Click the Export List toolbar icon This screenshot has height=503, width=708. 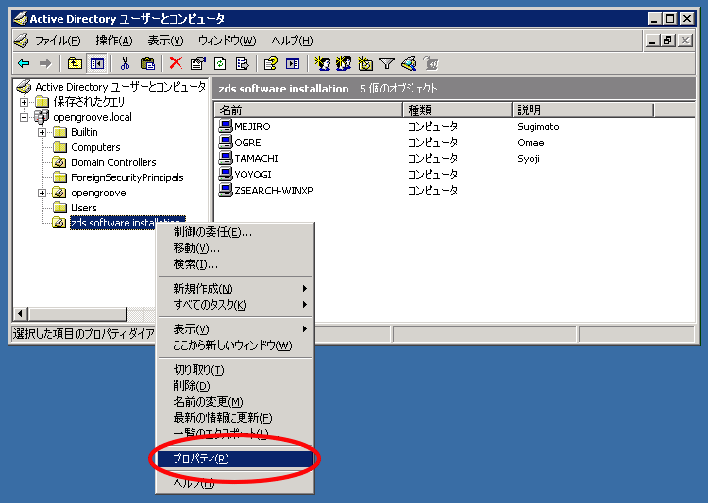tap(242, 64)
